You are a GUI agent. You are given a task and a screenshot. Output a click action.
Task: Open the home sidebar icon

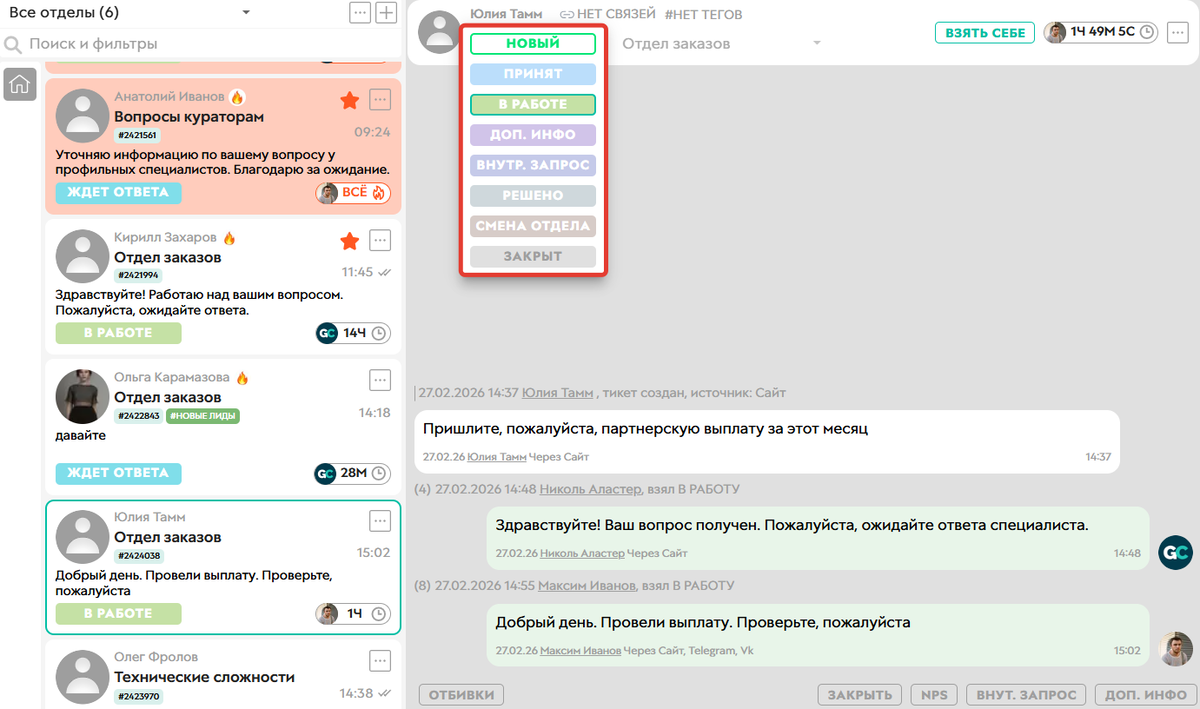click(x=19, y=86)
